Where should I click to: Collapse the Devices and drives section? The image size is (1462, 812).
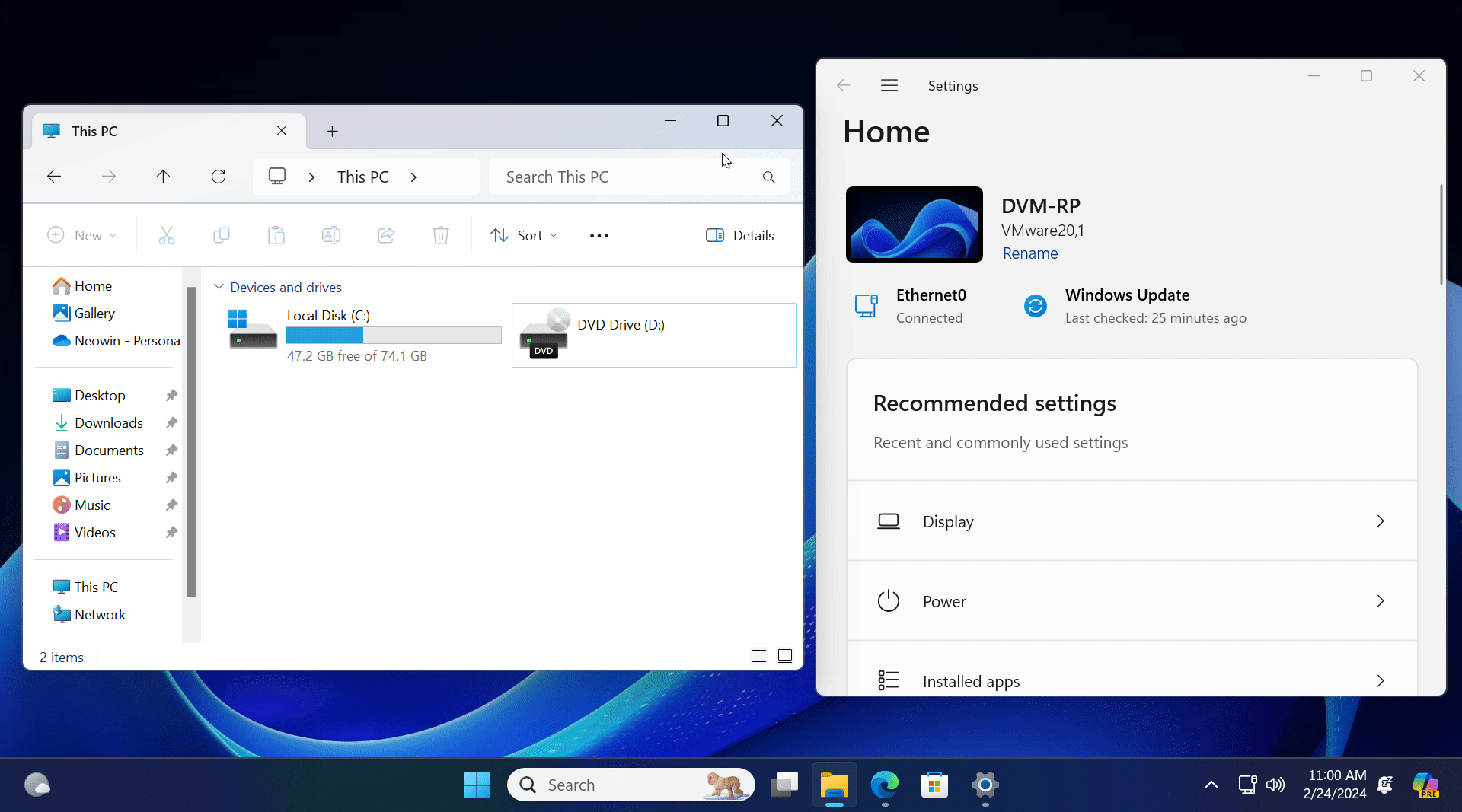click(x=219, y=287)
